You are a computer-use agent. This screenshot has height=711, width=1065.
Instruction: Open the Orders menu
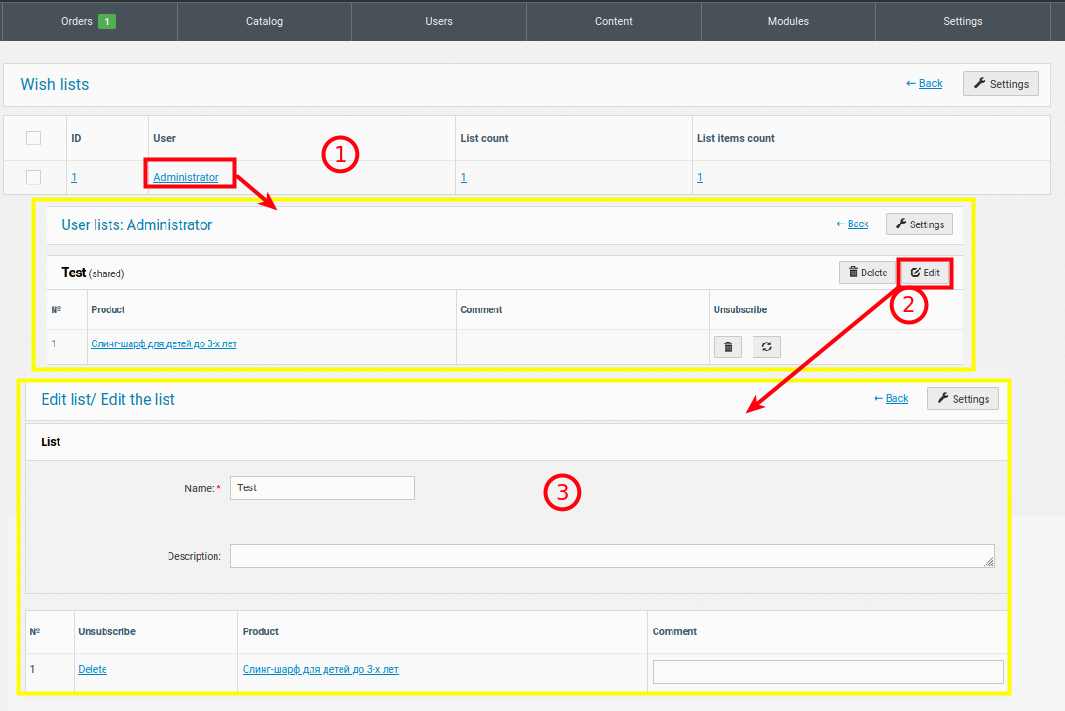pyautogui.click(x=89, y=21)
